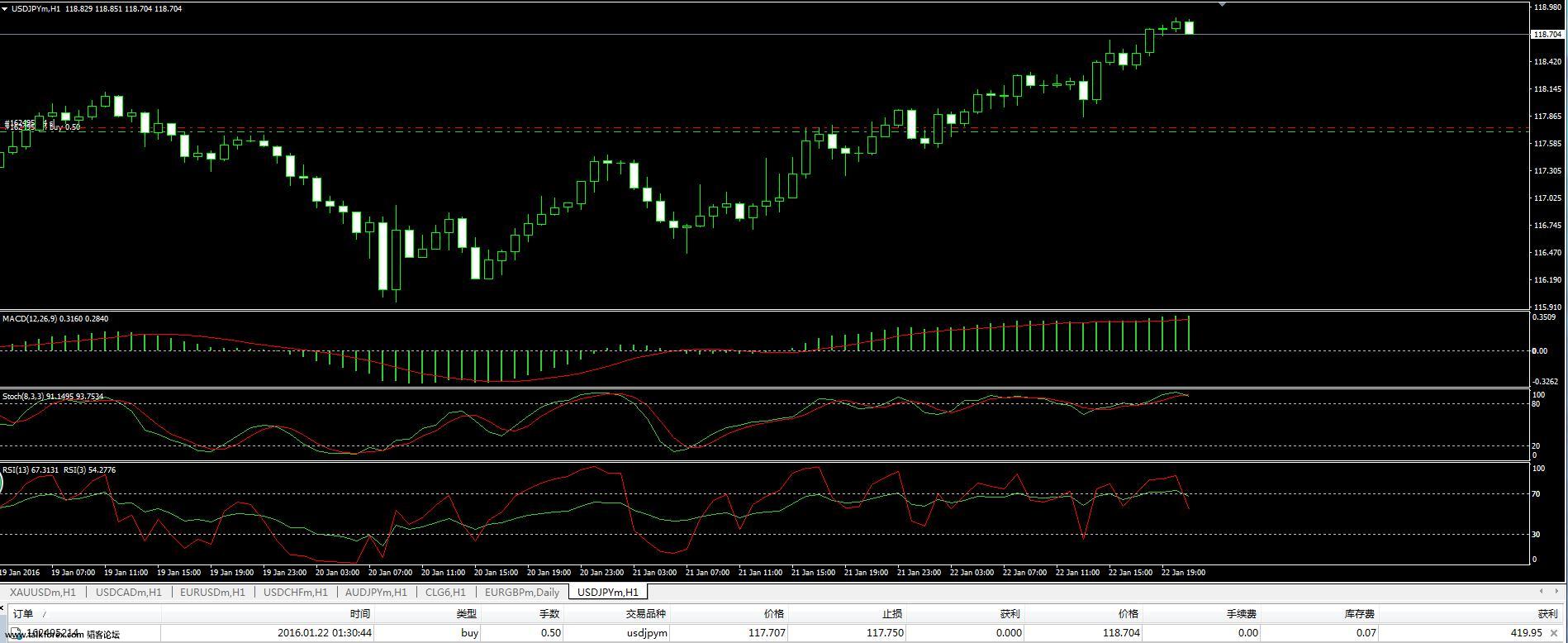This screenshot has height=643, width=1568.
Task: Click the commission cell 0.00
Action: 1247,633
